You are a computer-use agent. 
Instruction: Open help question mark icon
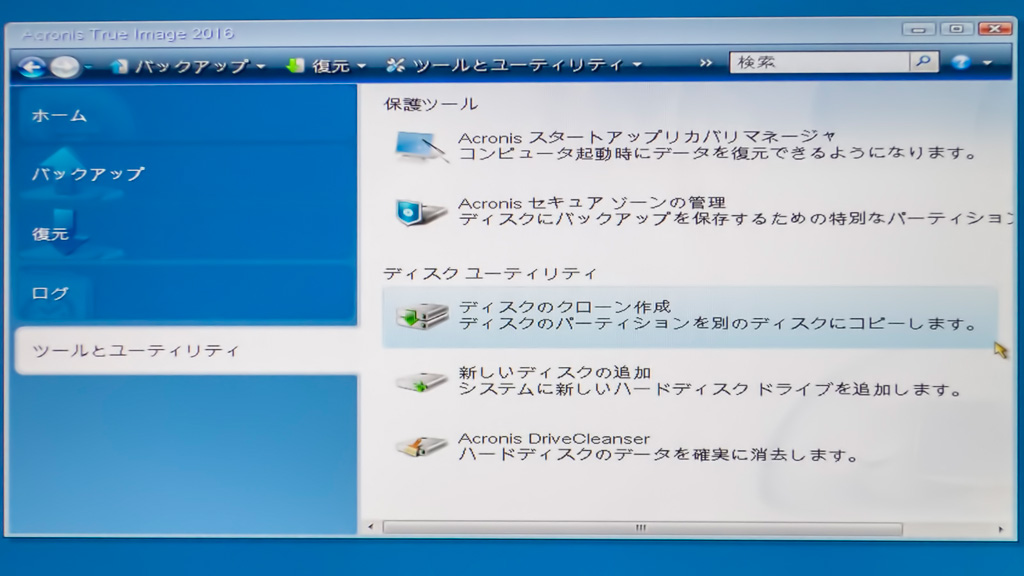pyautogui.click(x=960, y=62)
